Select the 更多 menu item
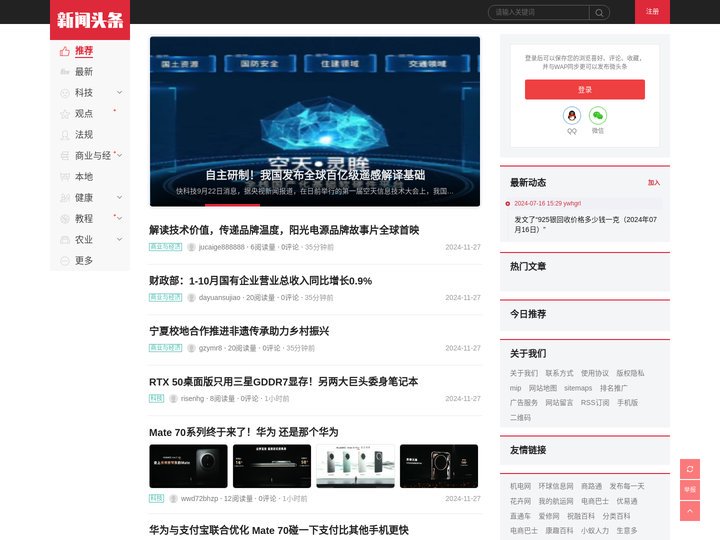Image resolution: width=720 pixels, height=540 pixels. (x=84, y=260)
